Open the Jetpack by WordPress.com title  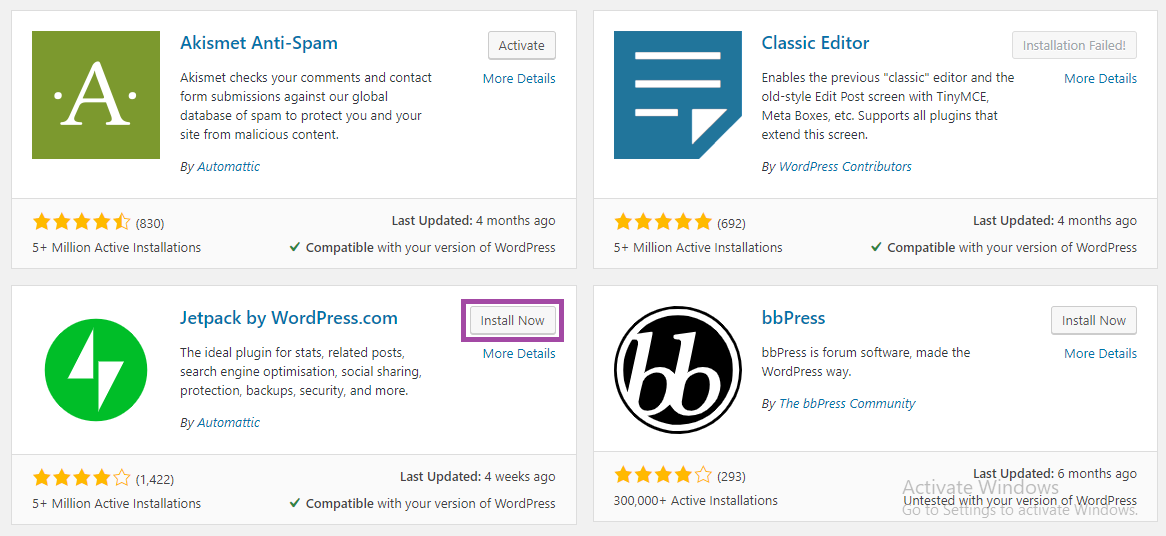coord(289,318)
